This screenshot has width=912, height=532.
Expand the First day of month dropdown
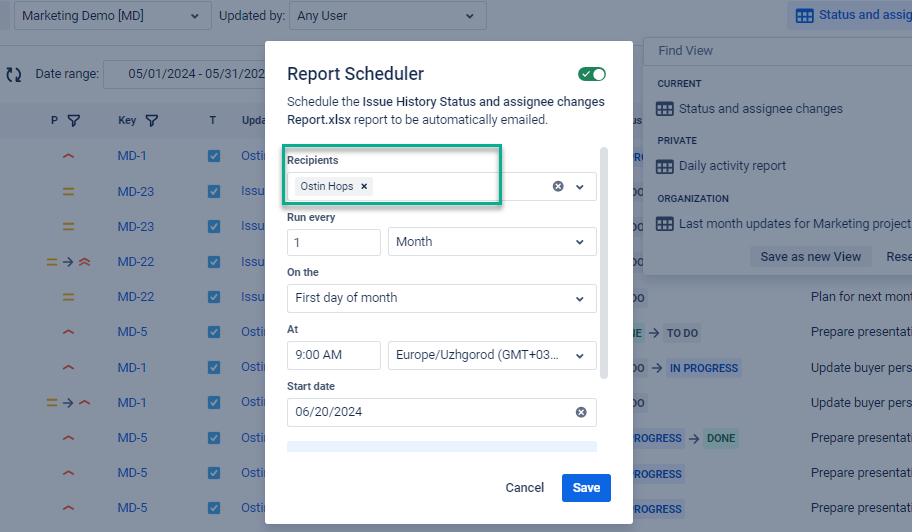click(442, 298)
